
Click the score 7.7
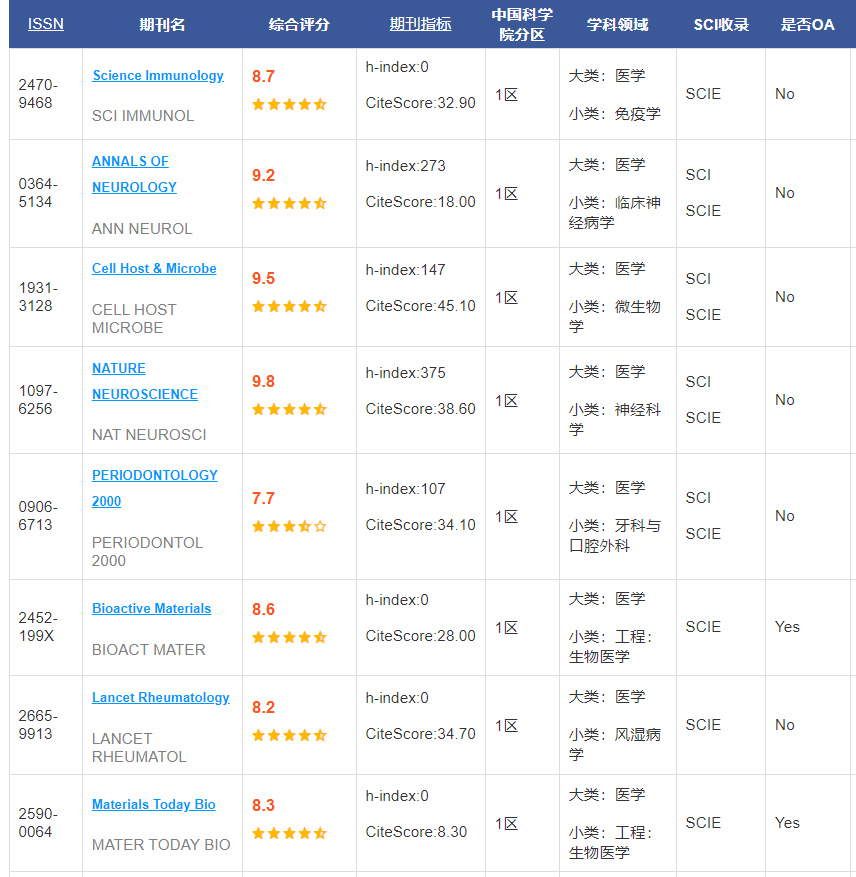click(x=263, y=498)
